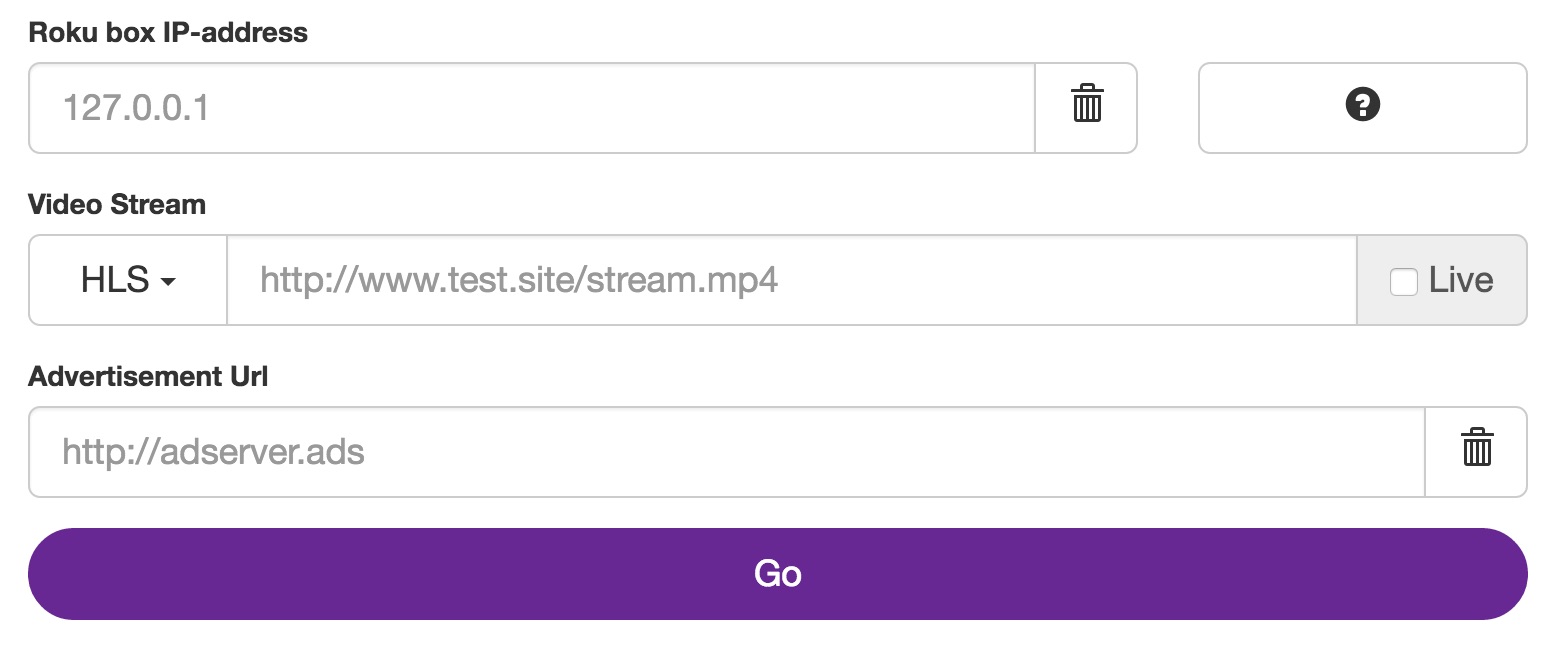This screenshot has height=656, width=1556.
Task: Clear the Advertisement Url using trash icon
Action: (1477, 452)
